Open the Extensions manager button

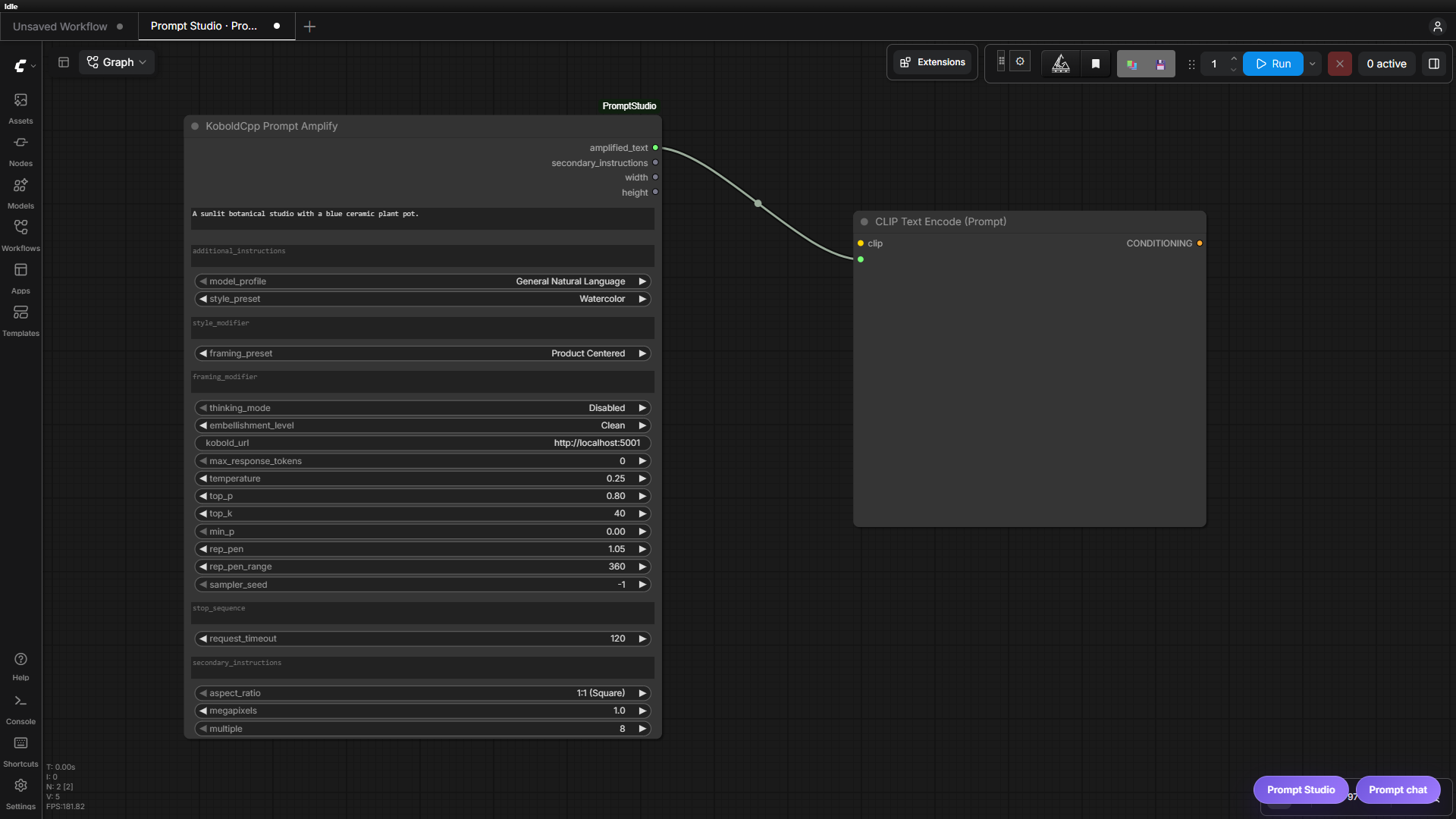932,62
